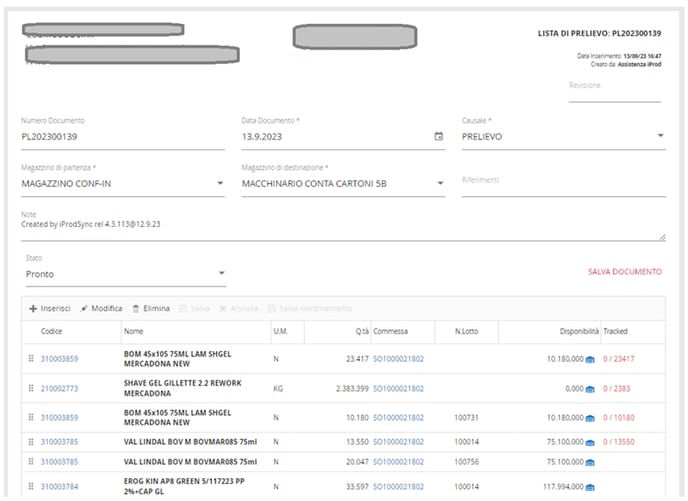Sort by Commessa column header

[391, 332]
